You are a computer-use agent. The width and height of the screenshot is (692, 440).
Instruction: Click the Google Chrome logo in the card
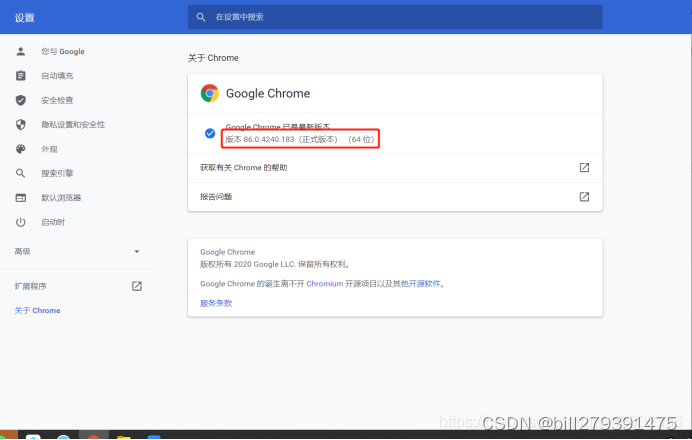click(210, 93)
